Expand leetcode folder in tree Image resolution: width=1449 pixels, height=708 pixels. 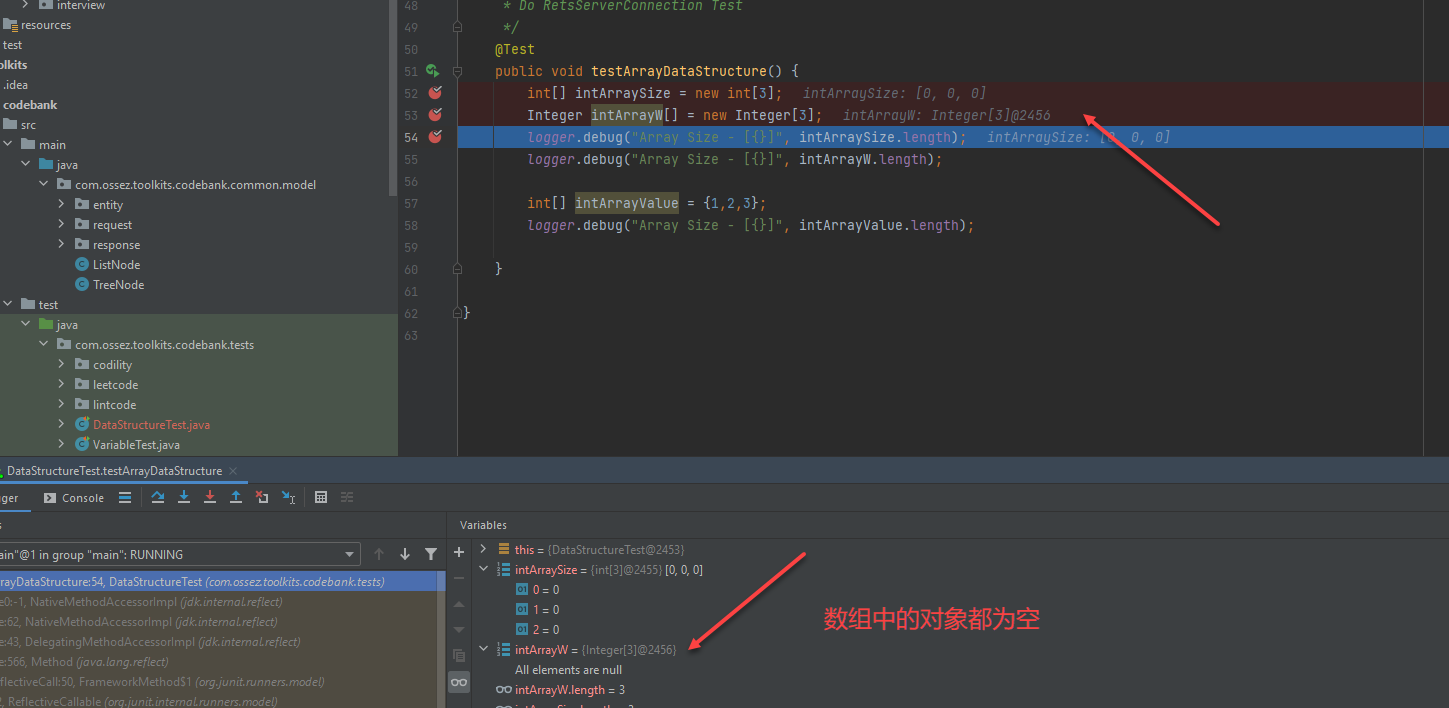point(62,384)
